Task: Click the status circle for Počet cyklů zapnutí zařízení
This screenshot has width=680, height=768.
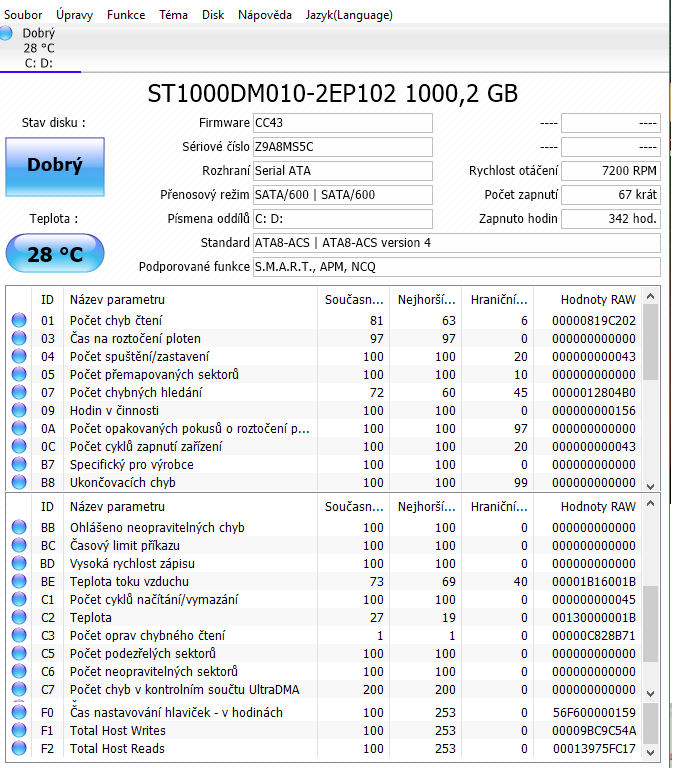Action: pyautogui.click(x=19, y=447)
